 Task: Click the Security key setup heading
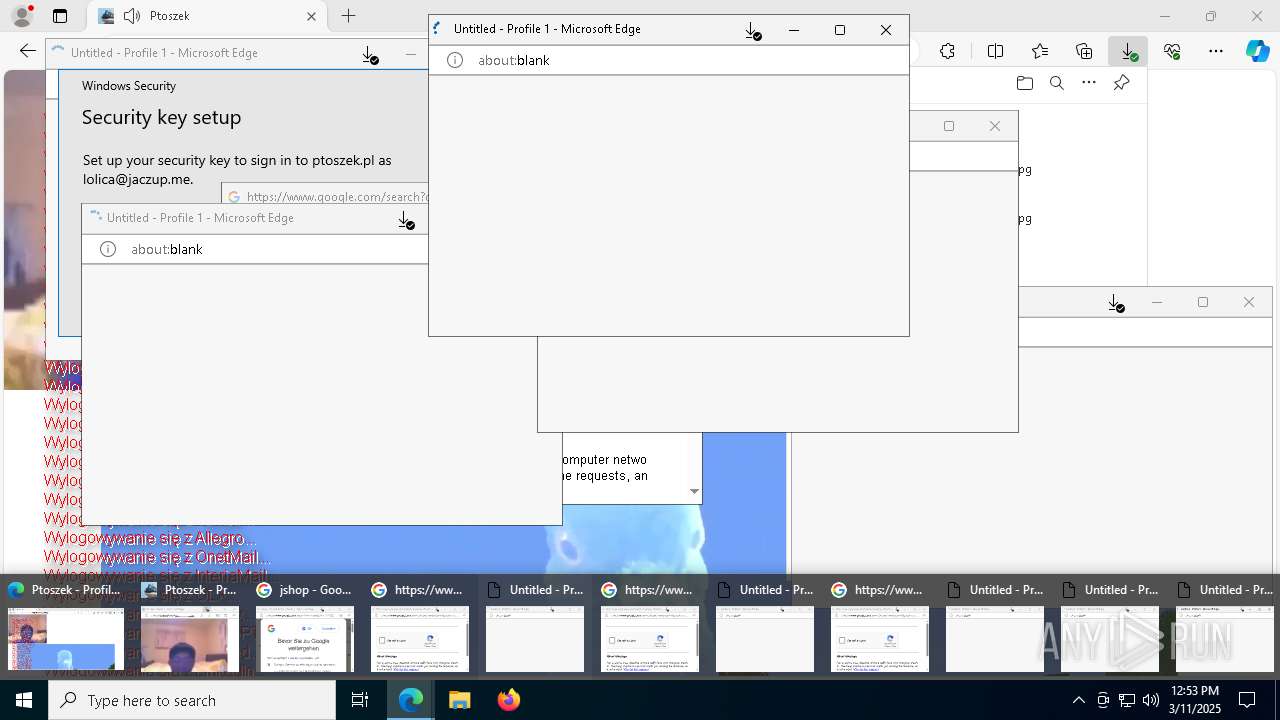[x=161, y=117]
